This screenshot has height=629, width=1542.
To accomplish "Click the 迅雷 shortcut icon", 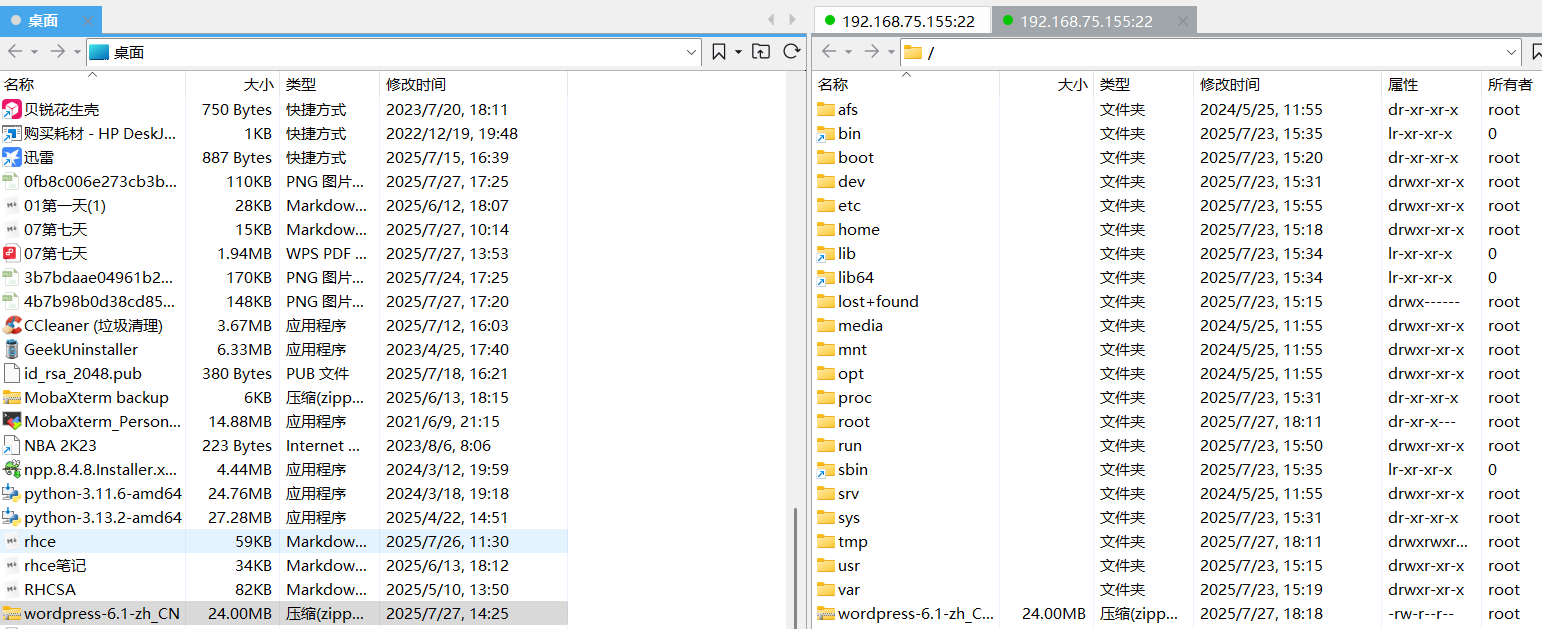I will click(12, 157).
